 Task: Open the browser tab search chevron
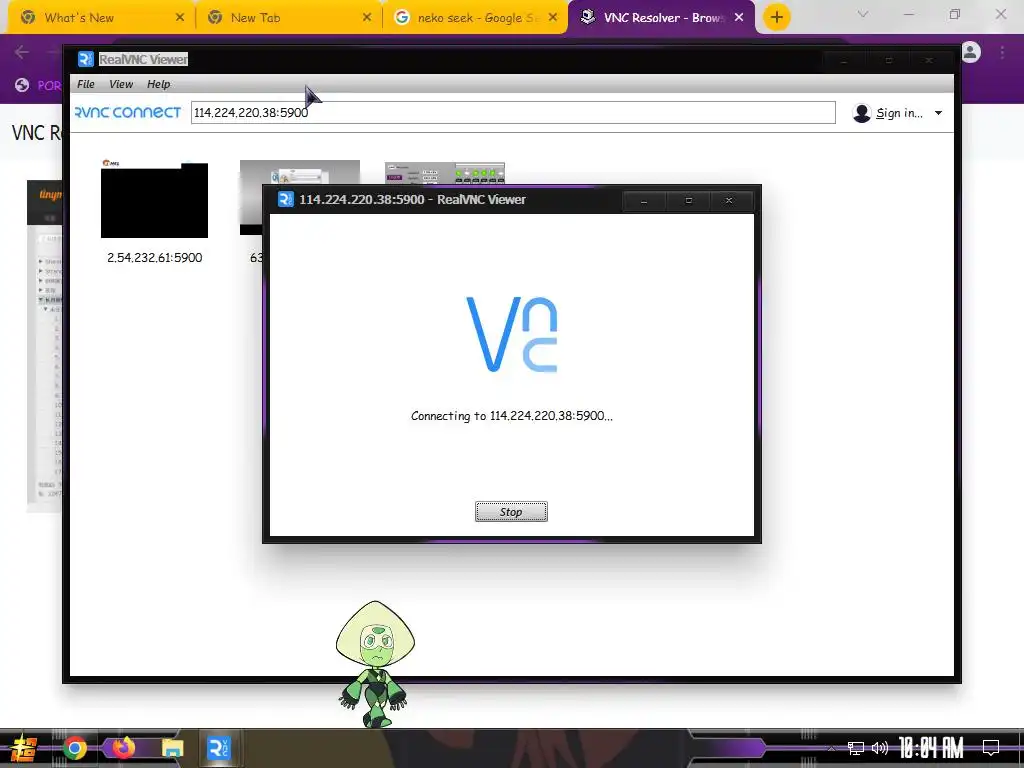point(863,14)
